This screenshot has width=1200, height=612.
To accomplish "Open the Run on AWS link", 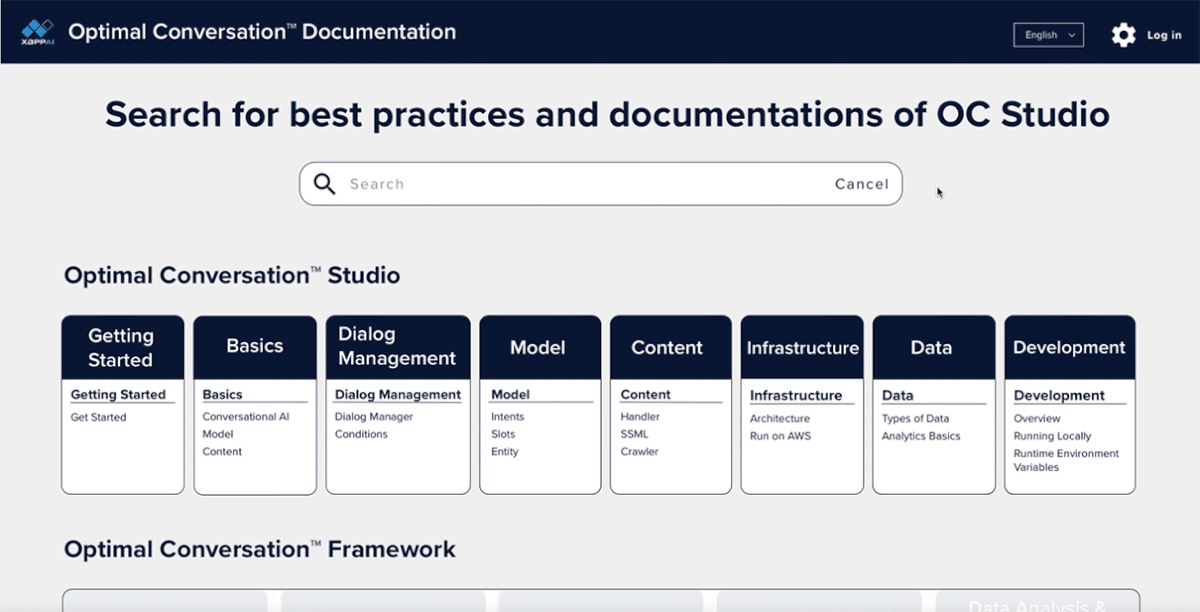I will click(780, 436).
